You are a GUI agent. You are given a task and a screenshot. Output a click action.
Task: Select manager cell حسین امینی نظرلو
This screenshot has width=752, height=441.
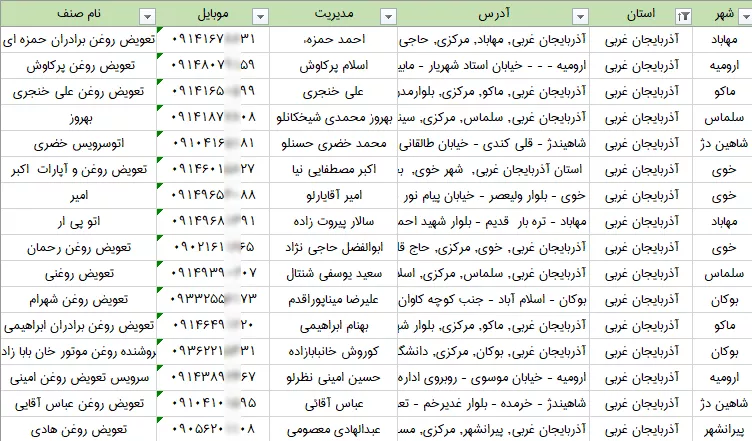click(334, 377)
